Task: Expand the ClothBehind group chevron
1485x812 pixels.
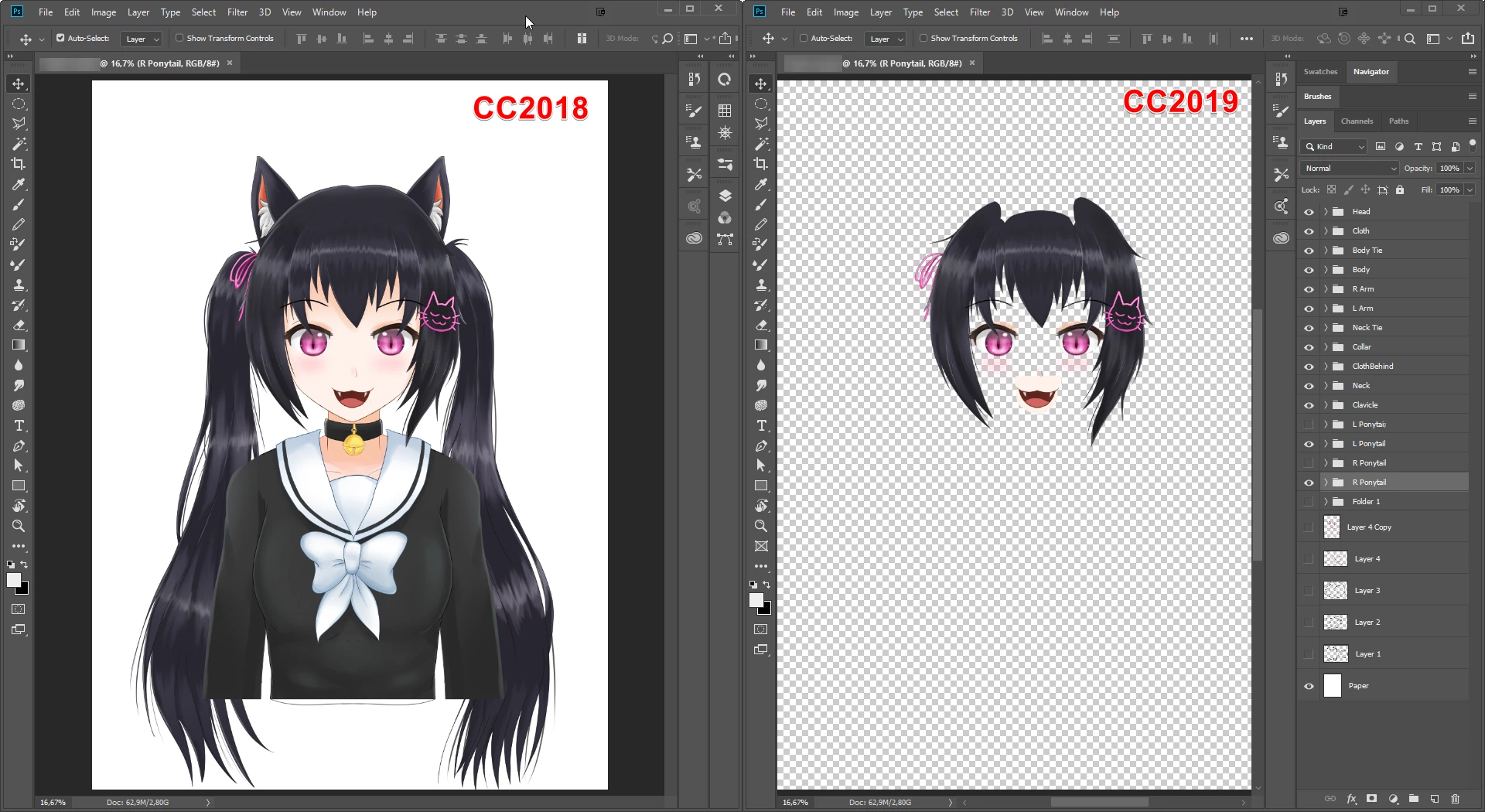Action: (x=1326, y=367)
